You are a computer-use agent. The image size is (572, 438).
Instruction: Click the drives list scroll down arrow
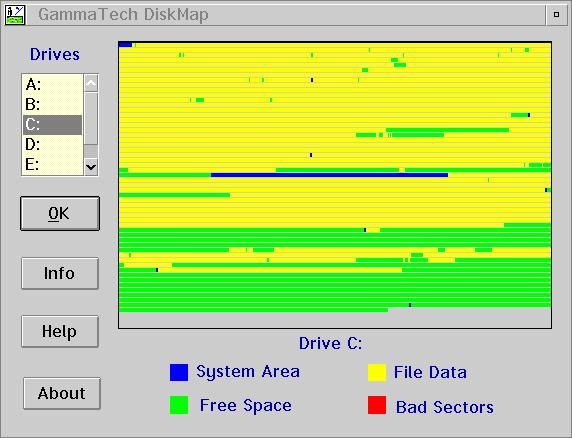(x=91, y=167)
